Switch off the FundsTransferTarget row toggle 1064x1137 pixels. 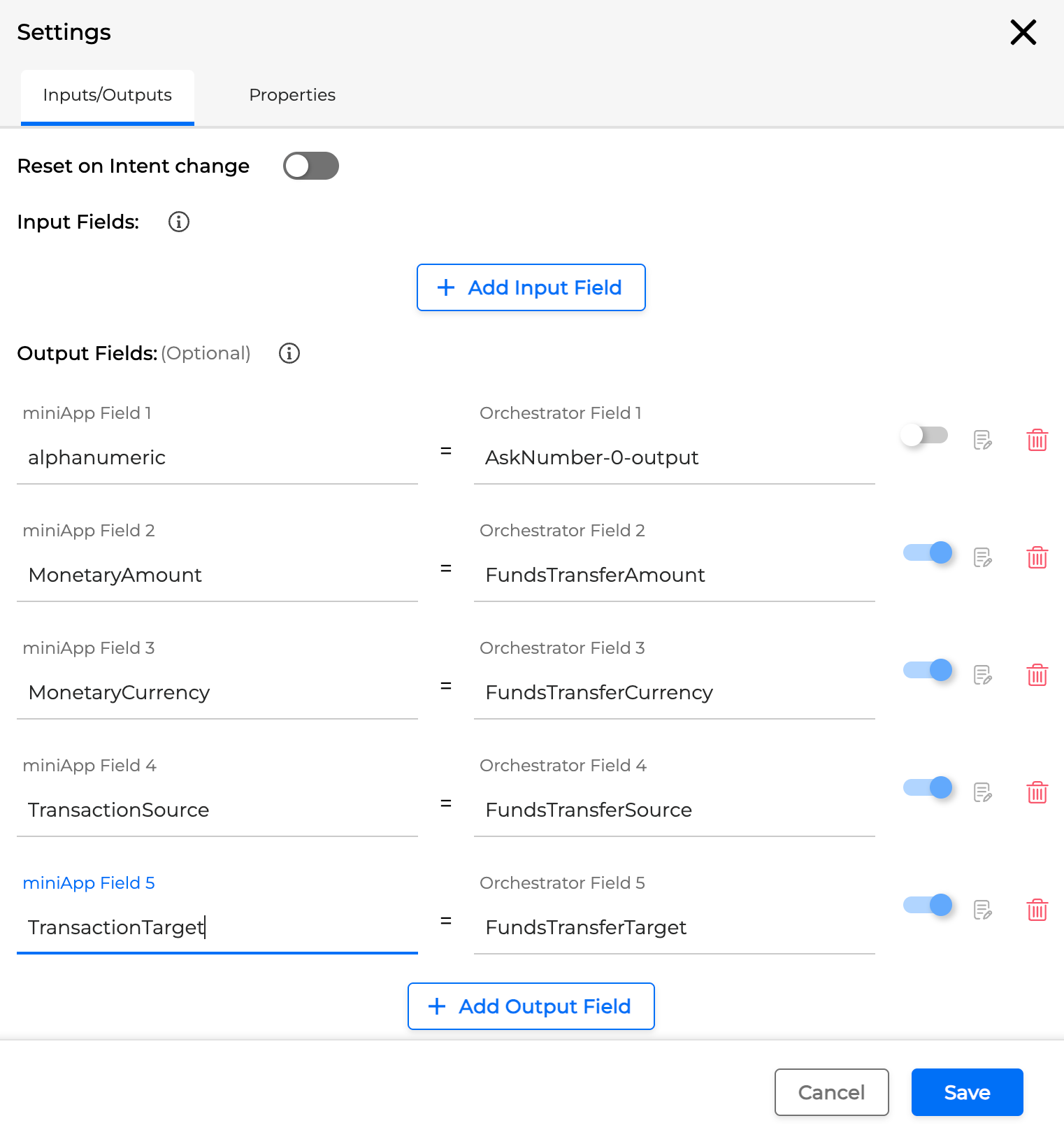tap(928, 905)
